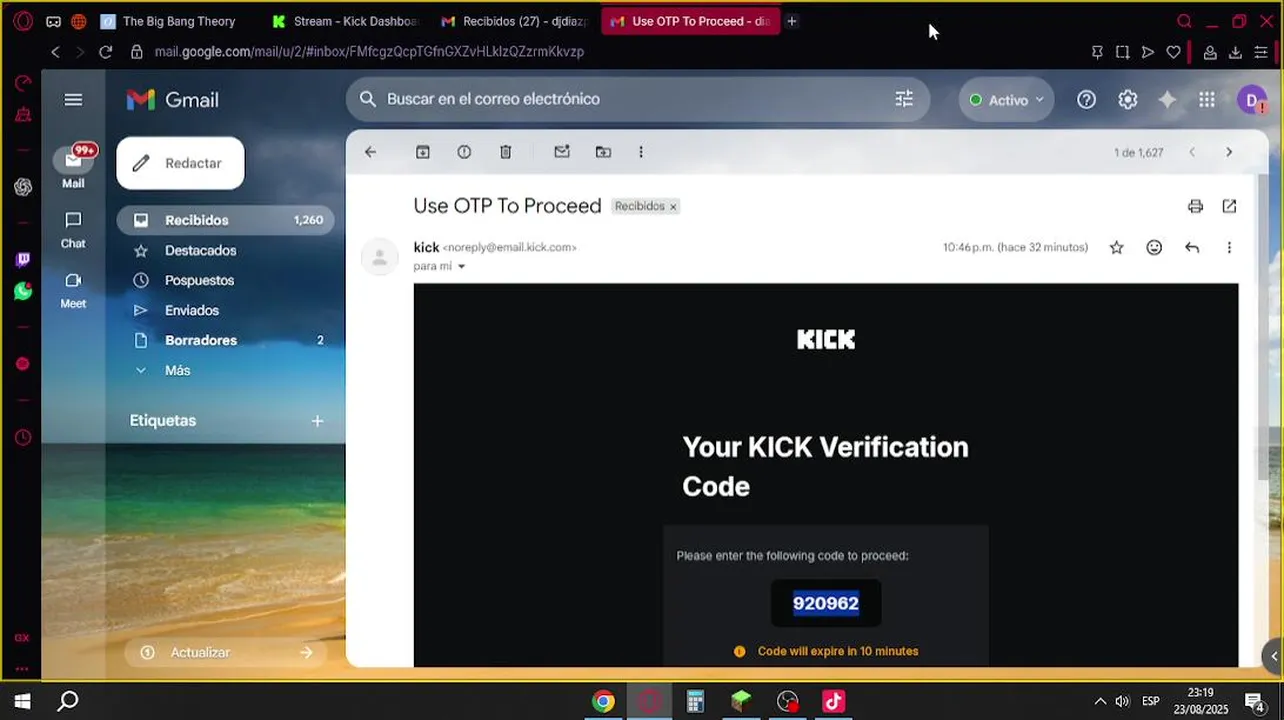Go back in browser history
The image size is (1284, 720).
[x=55, y=52]
